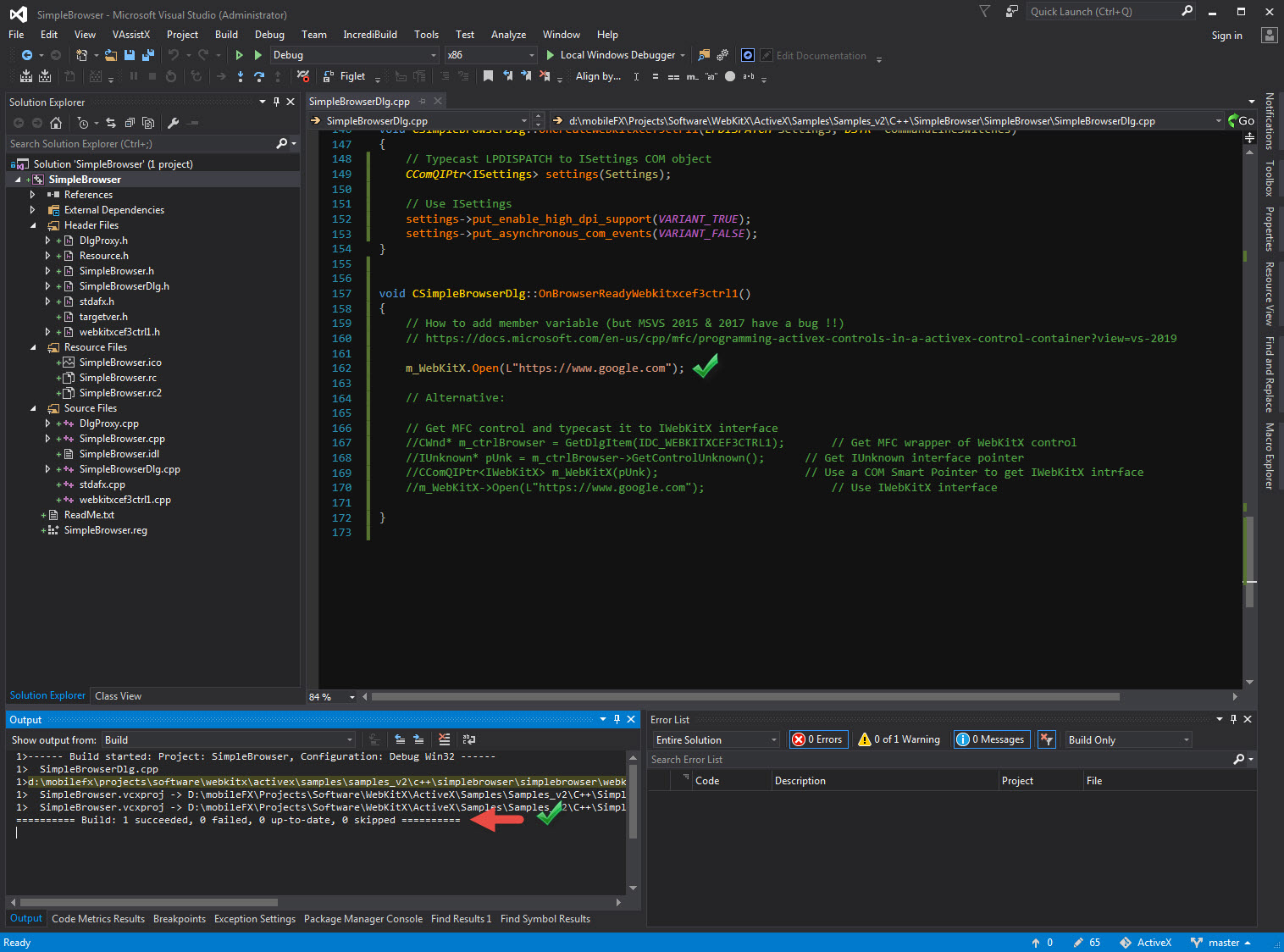The height and width of the screenshot is (952, 1284).
Task: Open the Build Only dropdown in Error List
Action: coord(1128,739)
